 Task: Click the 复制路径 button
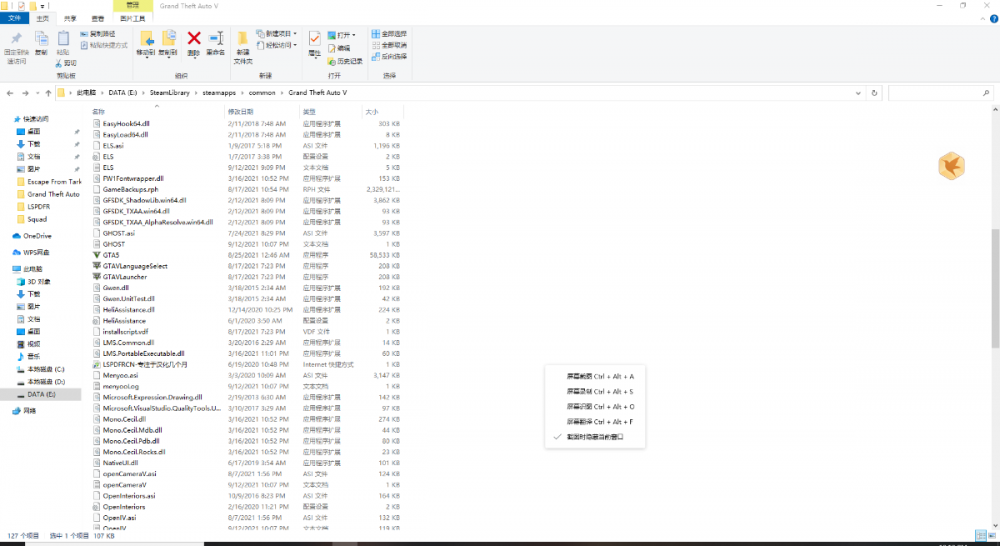coord(98,34)
